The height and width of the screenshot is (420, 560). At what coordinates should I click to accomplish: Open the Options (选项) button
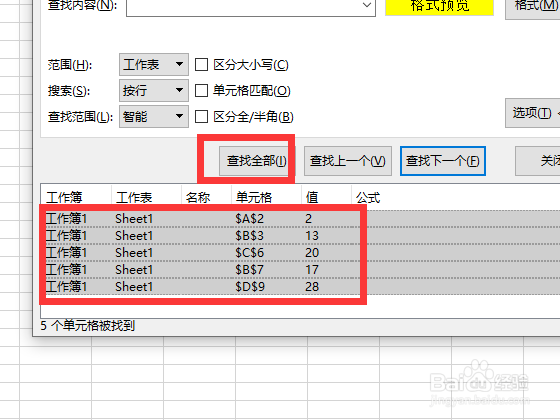(x=533, y=113)
